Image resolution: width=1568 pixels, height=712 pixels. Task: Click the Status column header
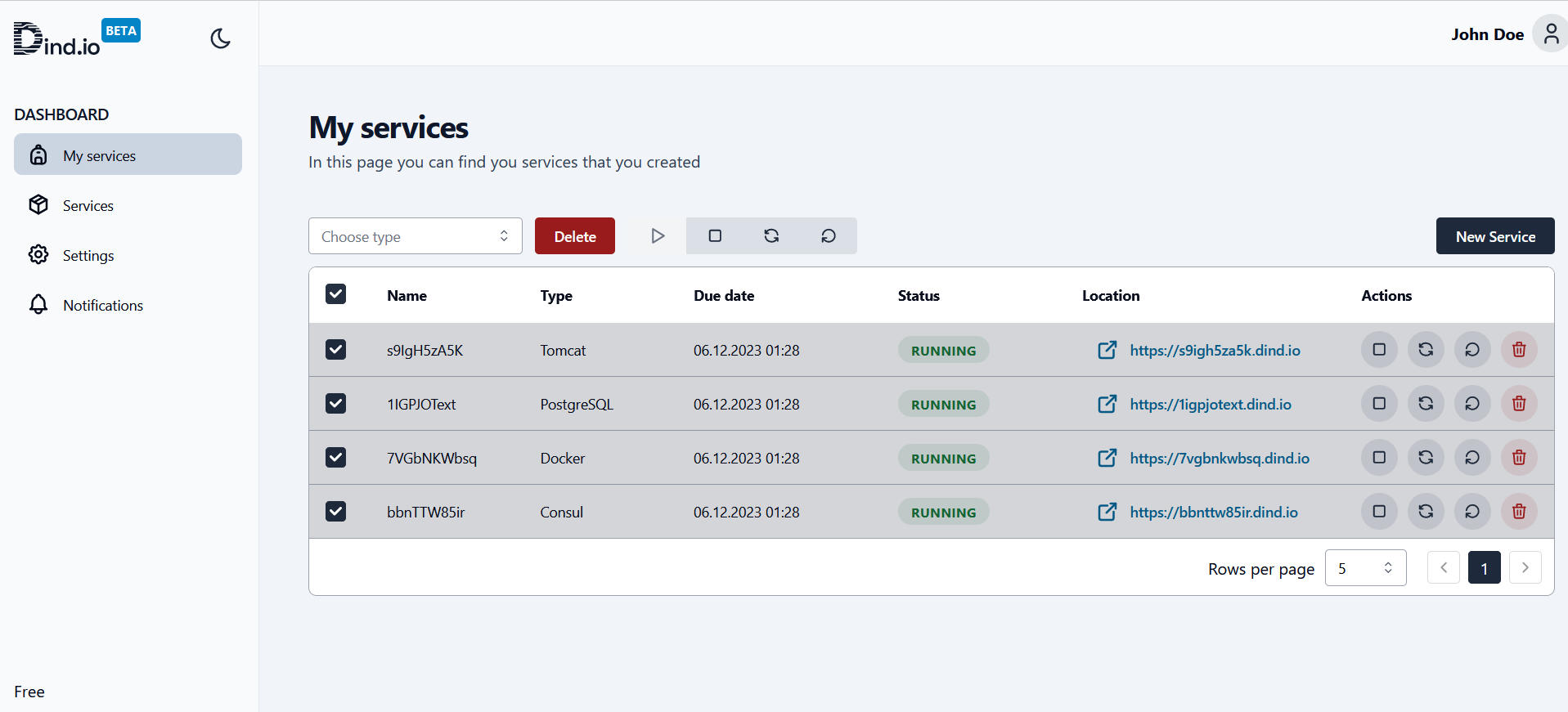click(919, 296)
